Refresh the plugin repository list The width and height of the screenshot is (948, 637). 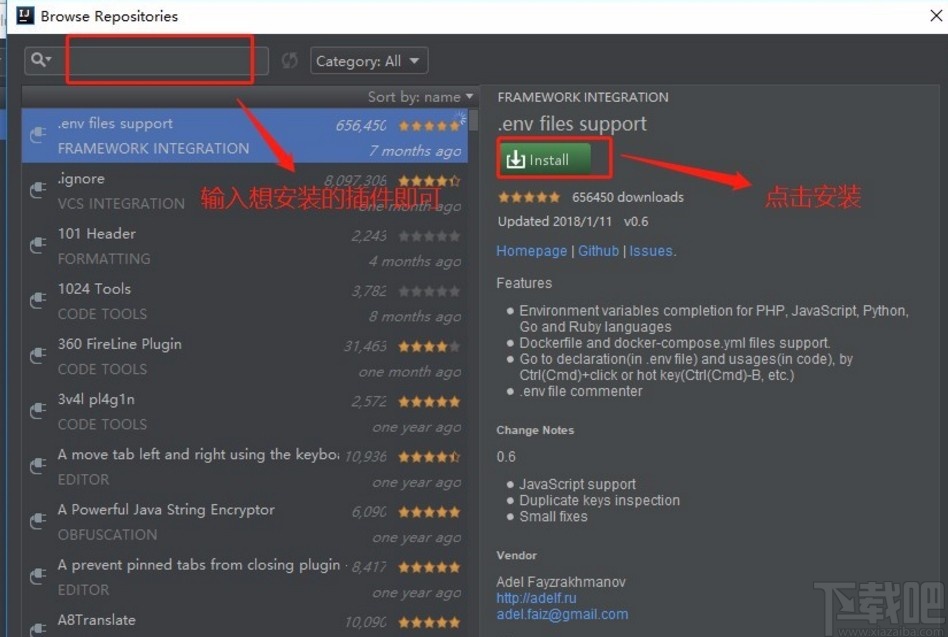pos(289,60)
